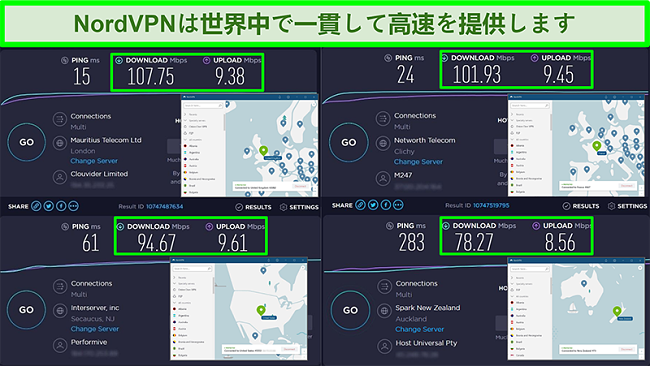Click Change Server under Clichy
Viewport: 650px width, 366px height.
point(418,162)
